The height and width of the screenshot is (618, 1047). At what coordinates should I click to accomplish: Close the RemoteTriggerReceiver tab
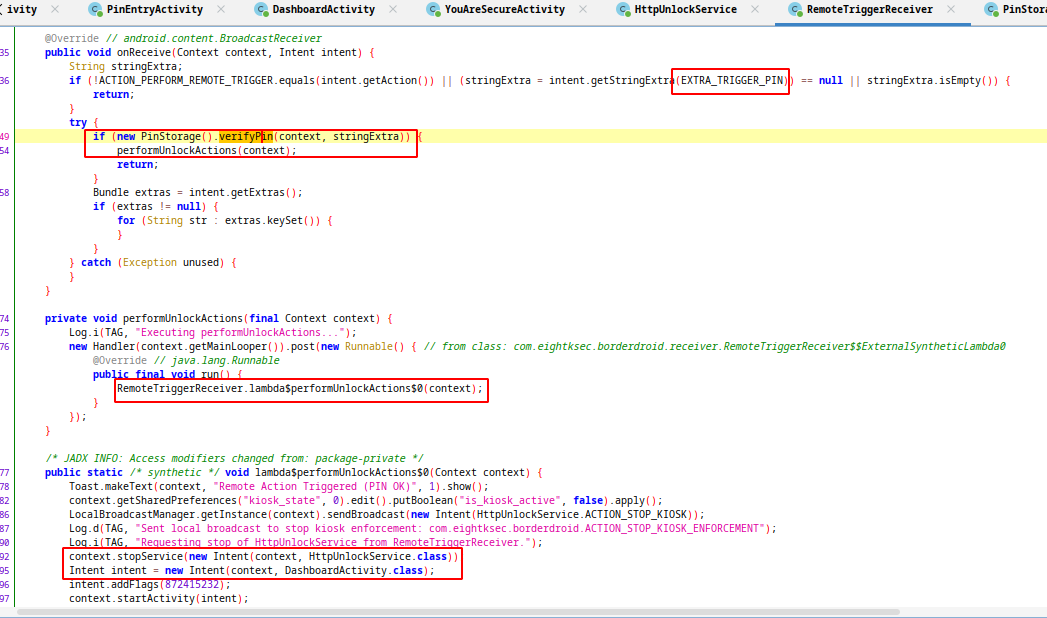pyautogui.click(x=951, y=10)
